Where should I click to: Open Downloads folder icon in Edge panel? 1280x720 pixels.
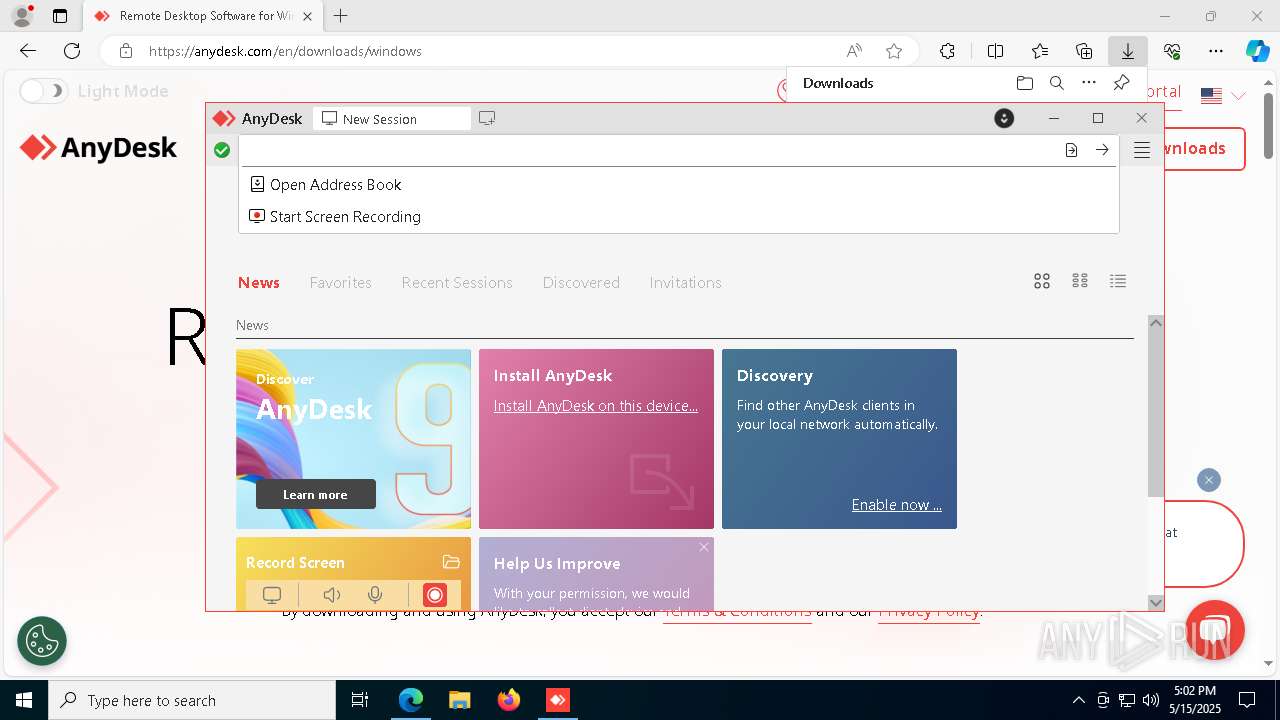(1024, 83)
